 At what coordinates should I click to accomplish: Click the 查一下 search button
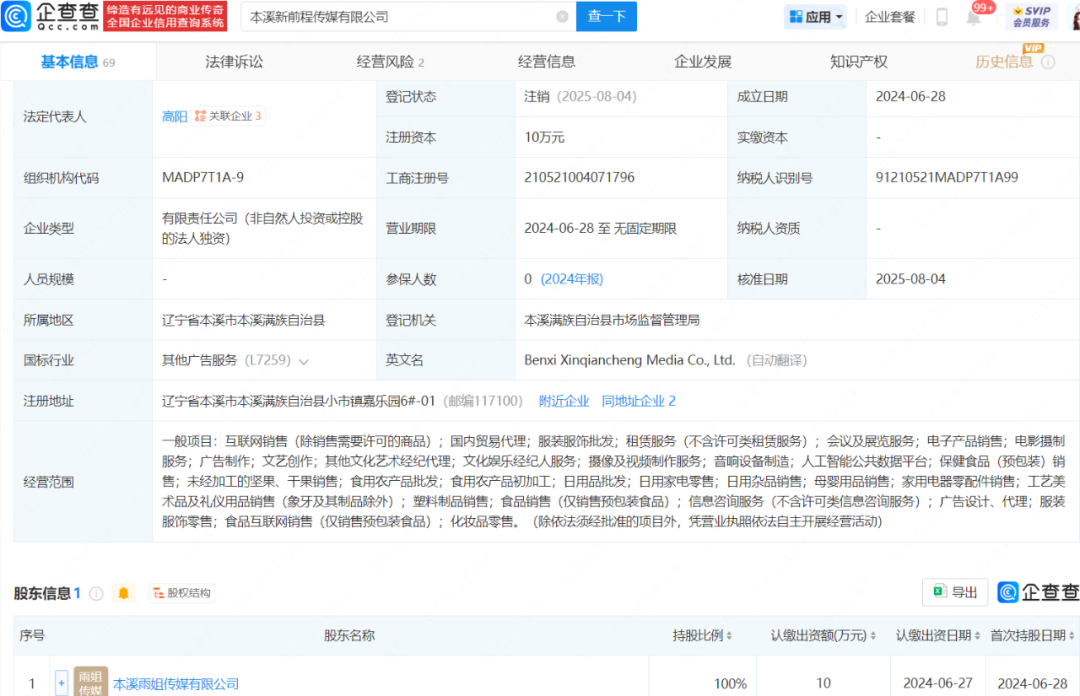[606, 17]
